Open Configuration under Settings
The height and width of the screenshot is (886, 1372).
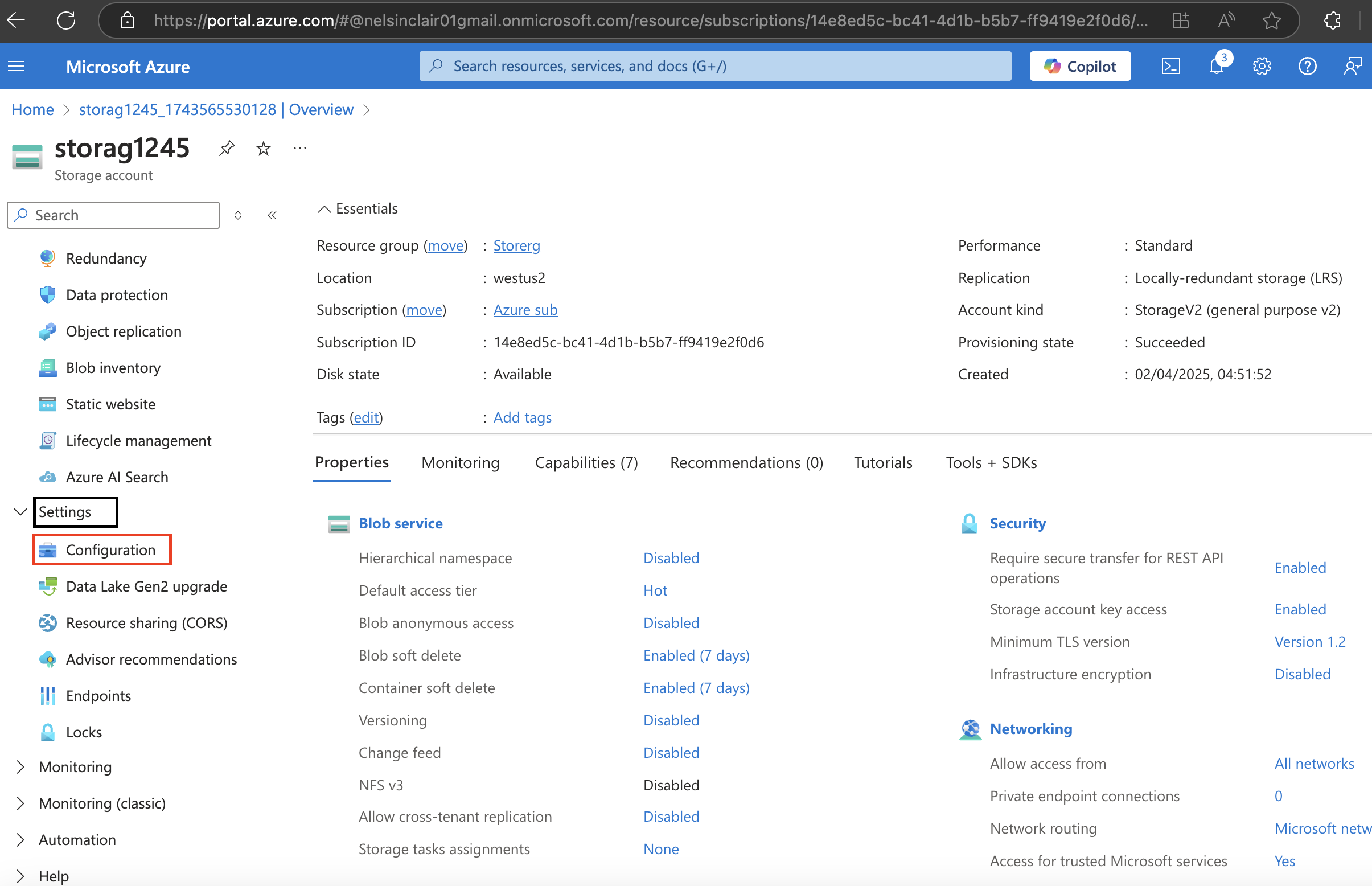[102, 550]
